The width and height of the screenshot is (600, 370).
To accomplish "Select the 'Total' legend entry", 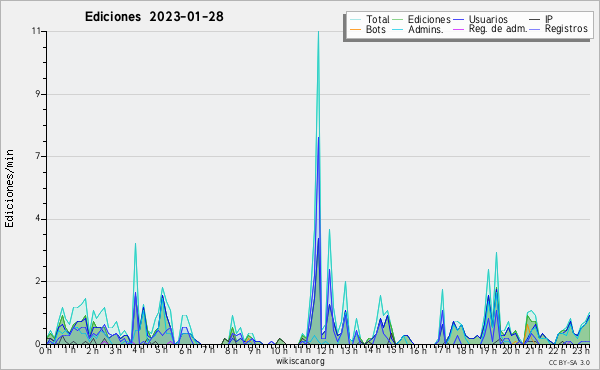I will click(x=377, y=19).
